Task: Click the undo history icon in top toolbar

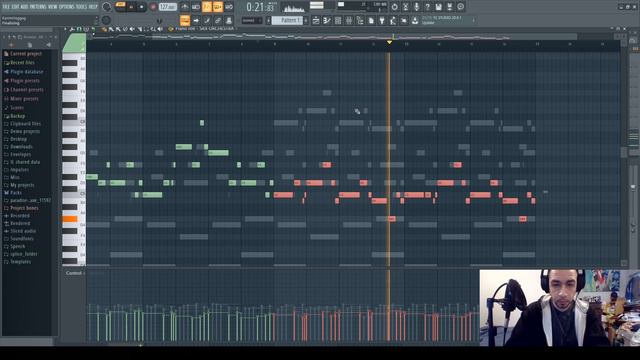Action: tap(394, 7)
